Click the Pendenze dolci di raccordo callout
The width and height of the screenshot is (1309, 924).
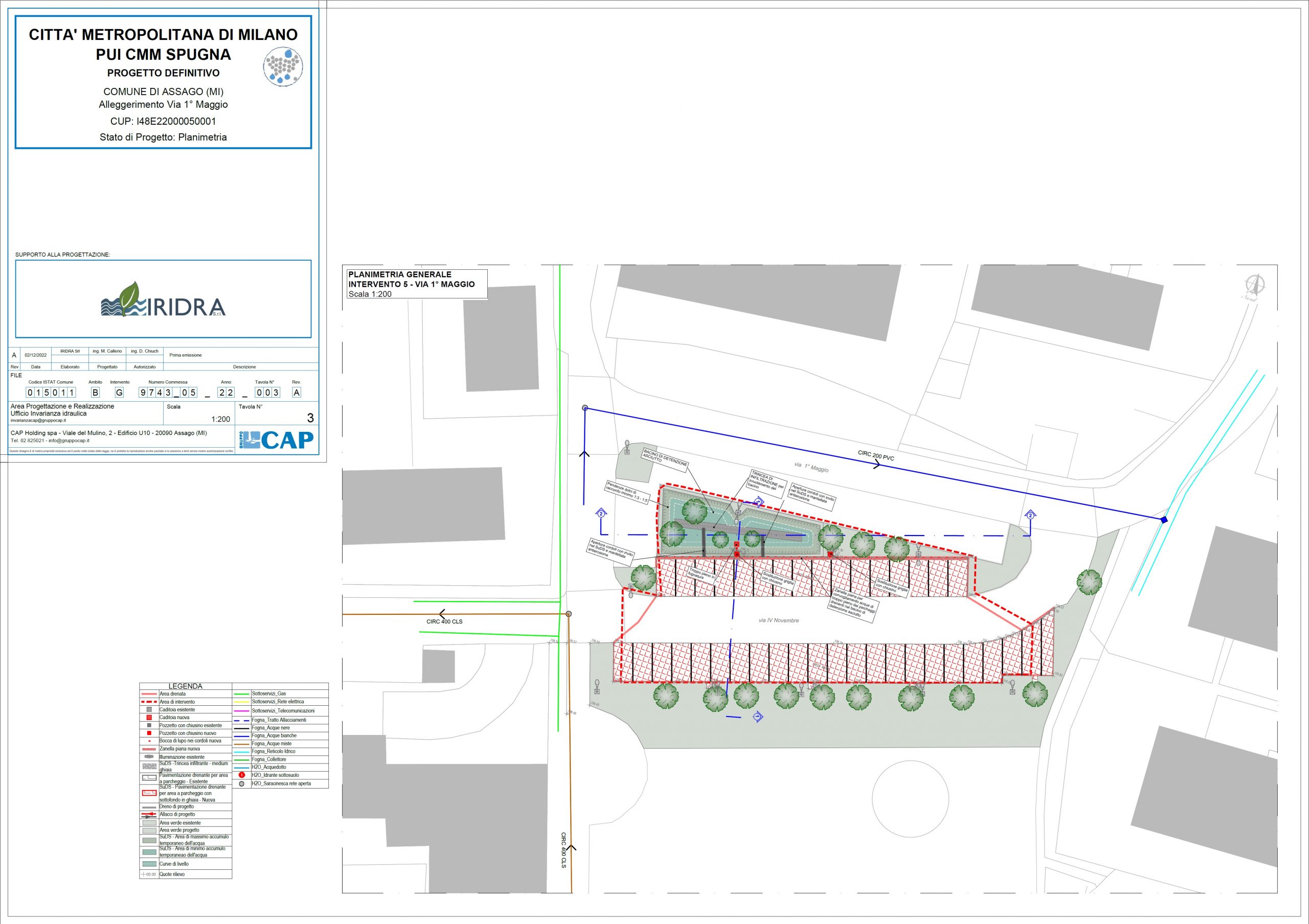626,493
